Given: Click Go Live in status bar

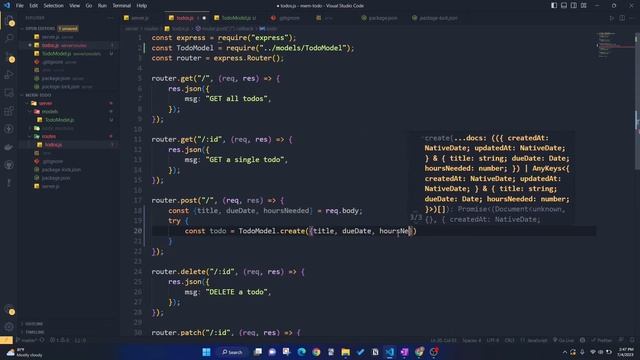Looking at the screenshot, I should coord(563,340).
